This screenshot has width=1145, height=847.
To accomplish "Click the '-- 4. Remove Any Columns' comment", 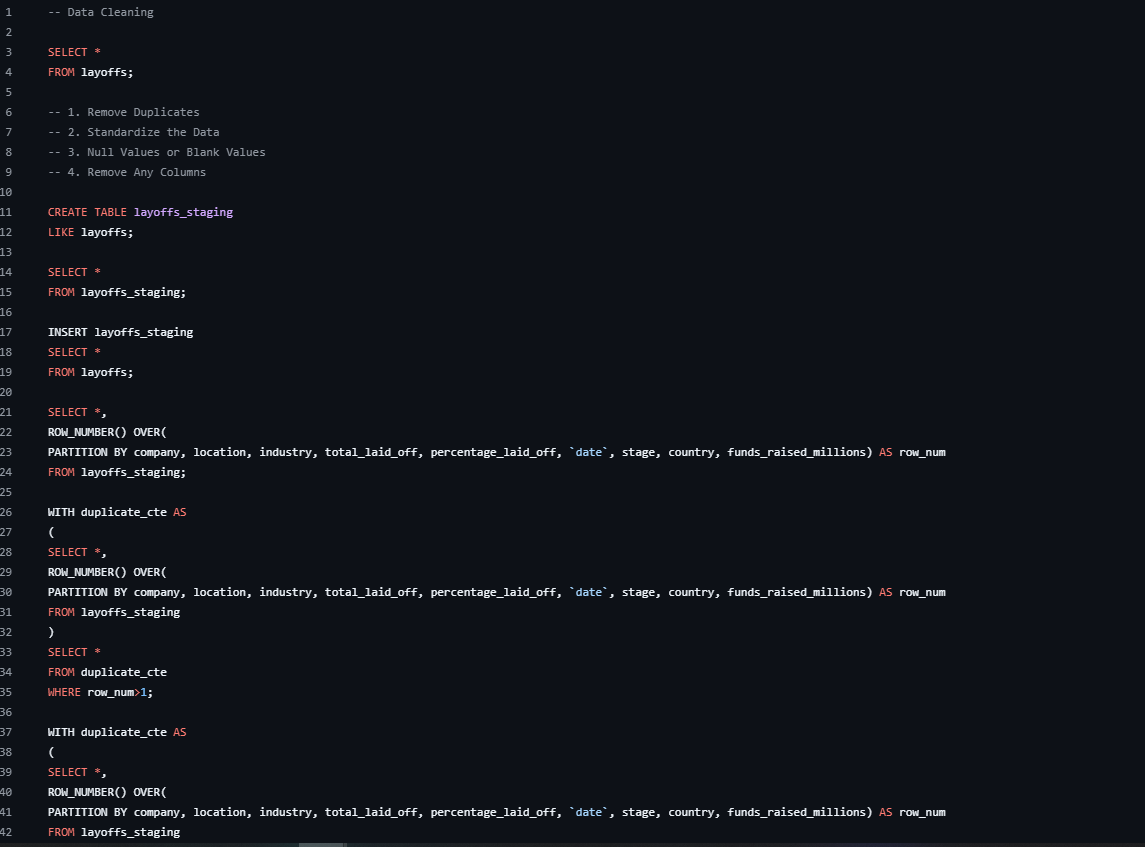I will [x=127, y=172].
